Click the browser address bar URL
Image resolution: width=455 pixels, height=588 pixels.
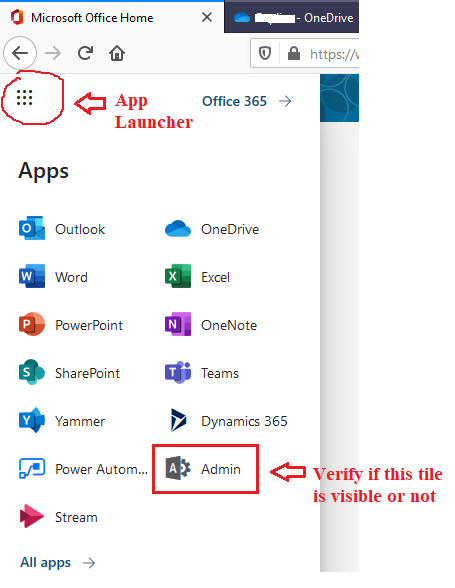pos(334,54)
